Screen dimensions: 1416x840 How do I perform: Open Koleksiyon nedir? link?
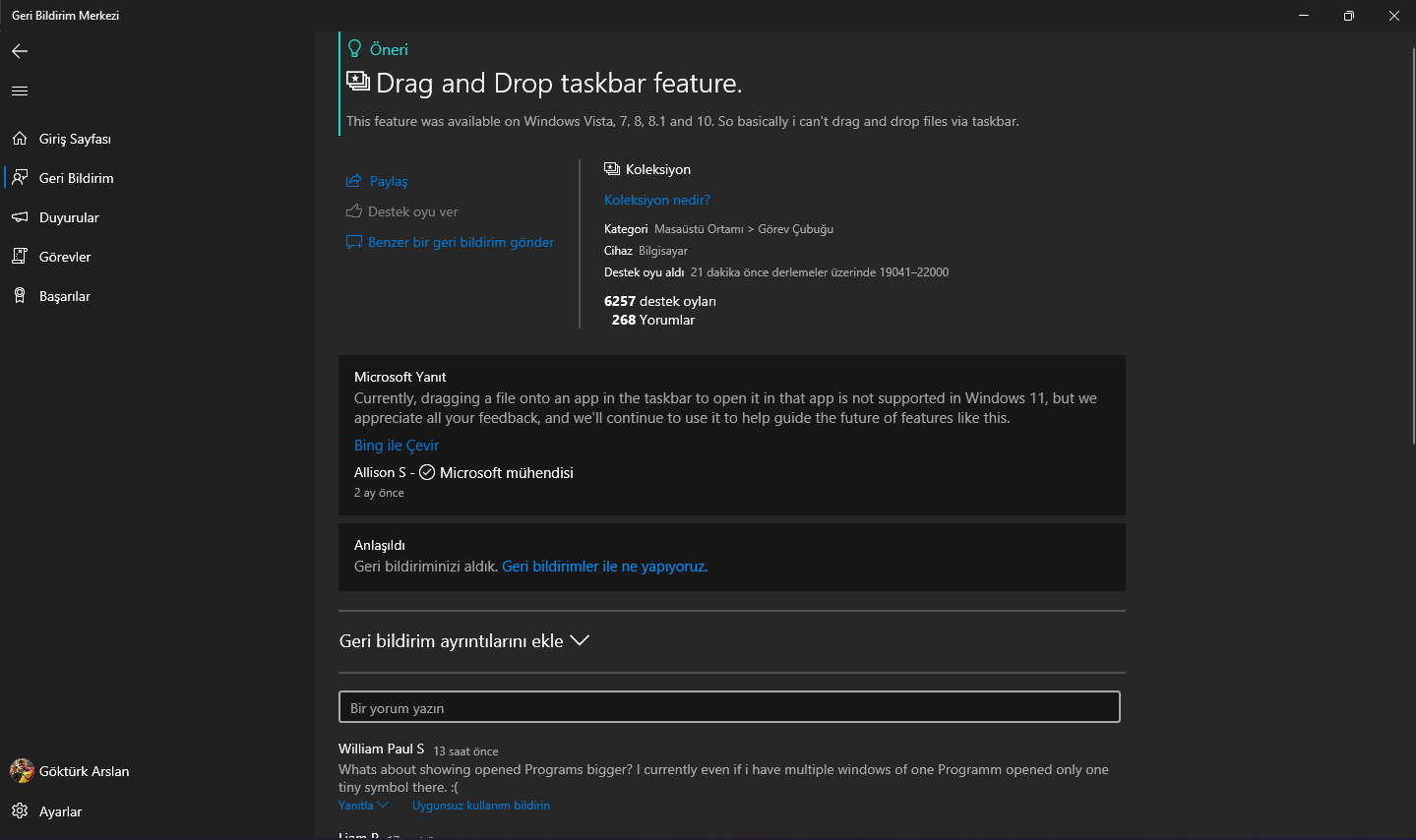[656, 200]
